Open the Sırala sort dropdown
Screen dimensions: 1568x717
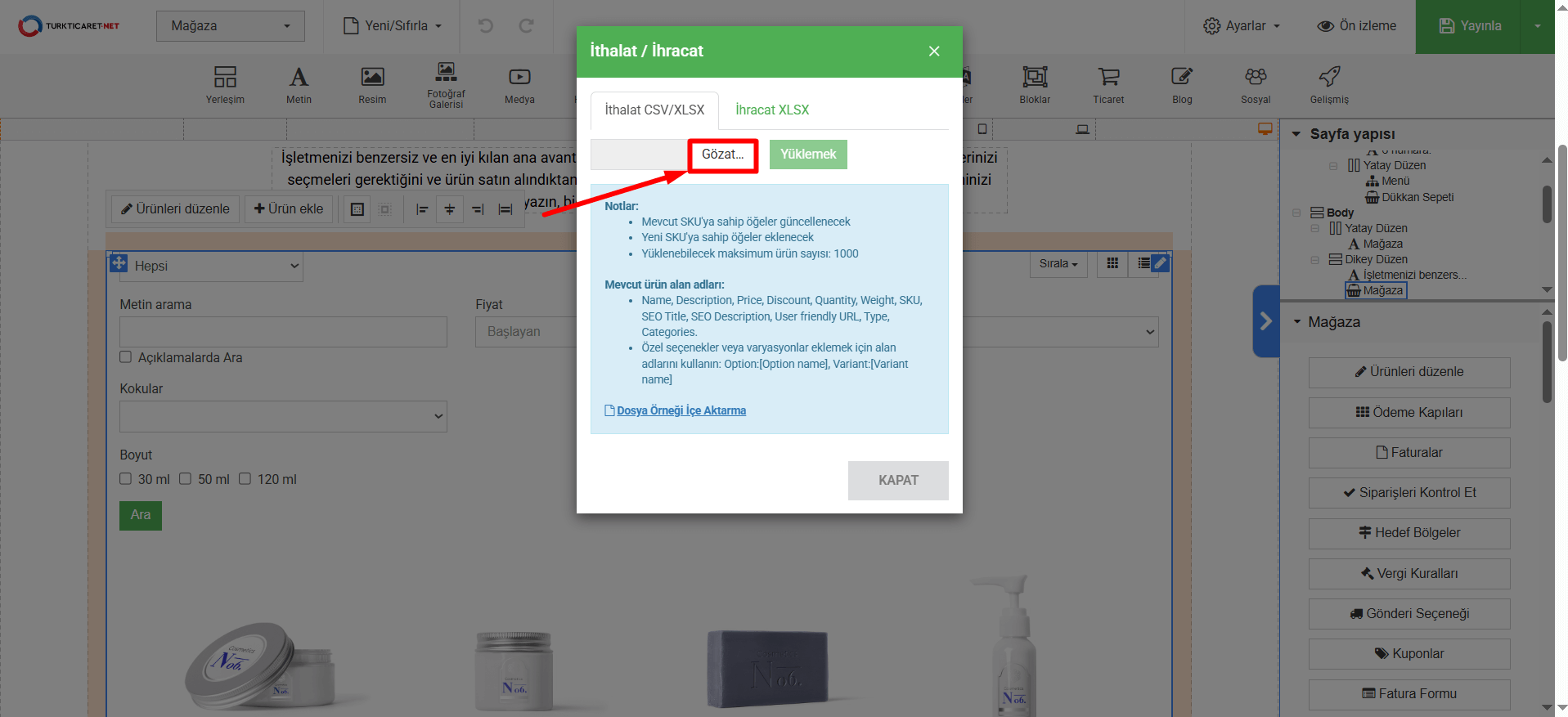pos(1058,263)
